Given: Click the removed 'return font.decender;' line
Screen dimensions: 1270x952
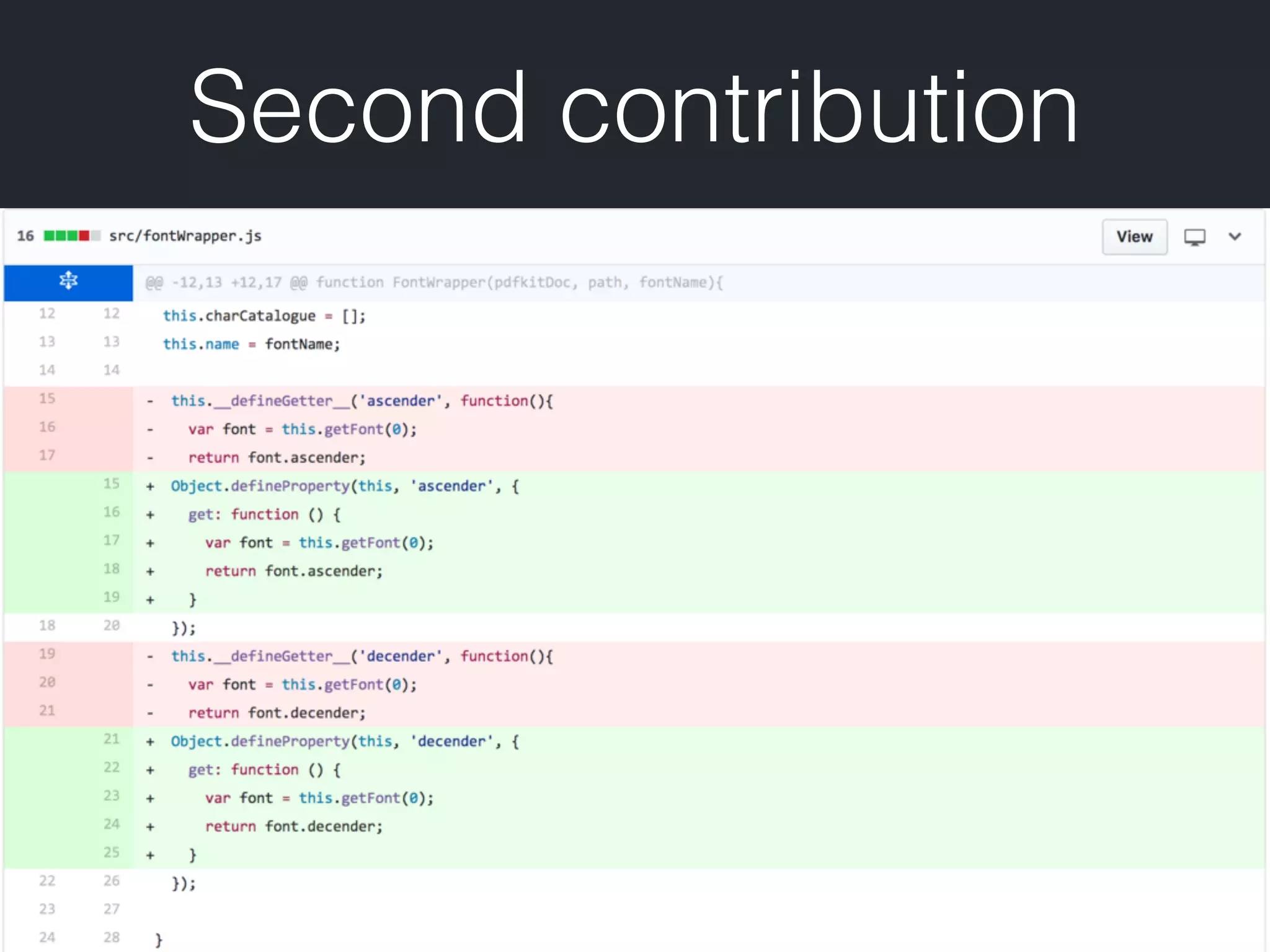Looking at the screenshot, I should pyautogui.click(x=277, y=713).
